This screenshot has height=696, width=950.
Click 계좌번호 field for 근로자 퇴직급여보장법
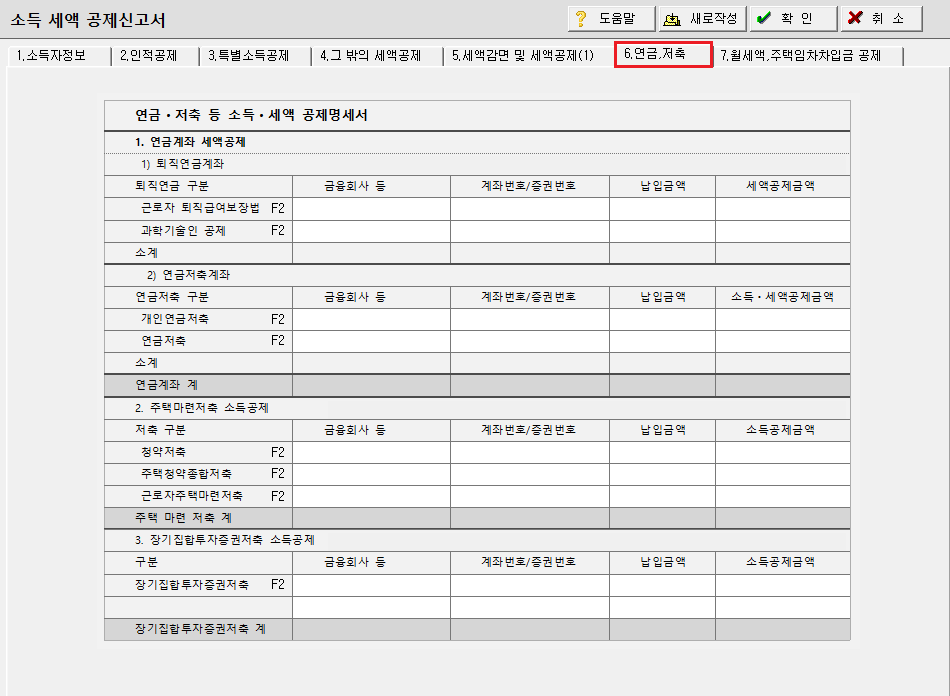tap(530, 209)
